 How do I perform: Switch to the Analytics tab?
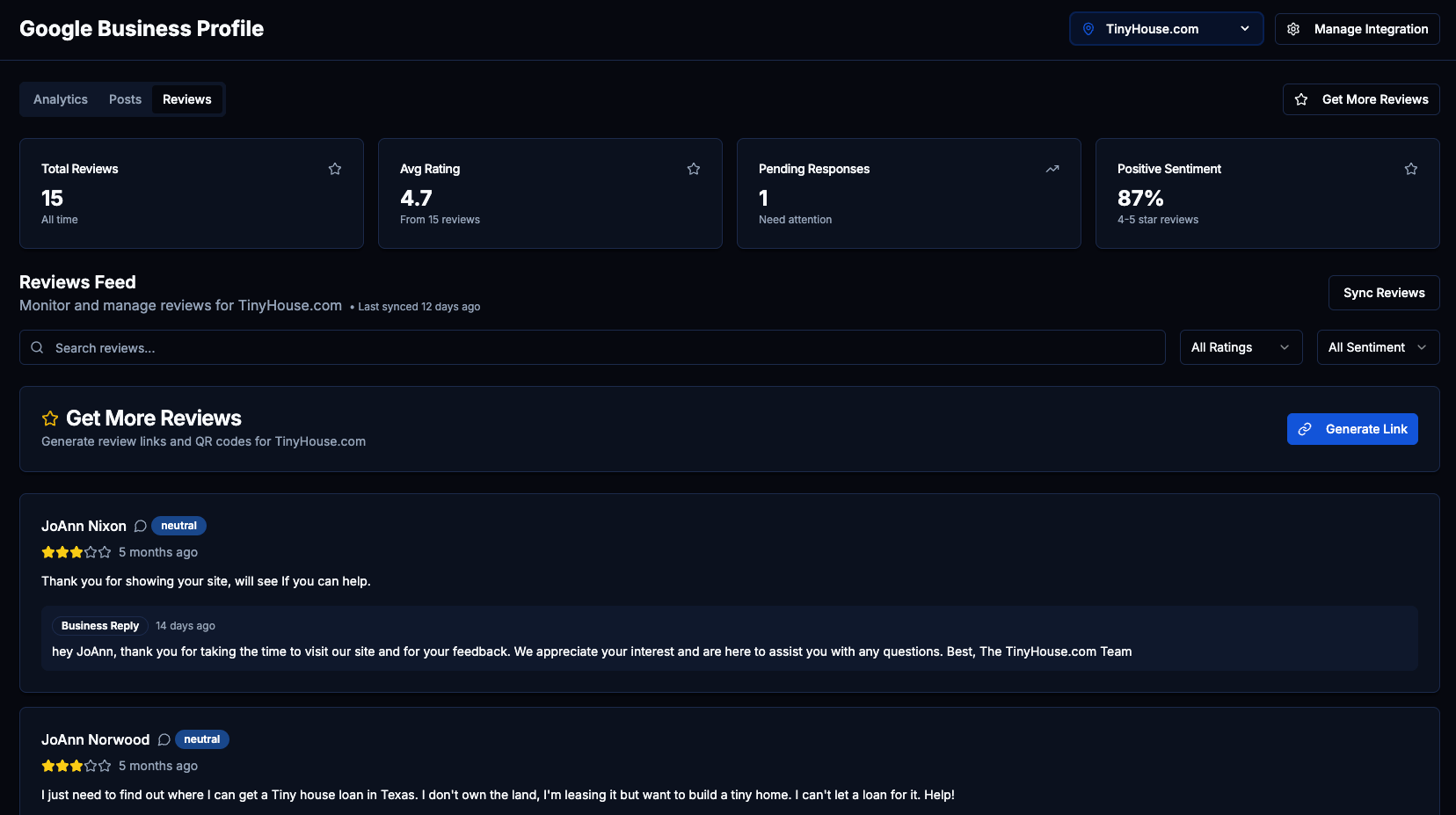pos(59,99)
